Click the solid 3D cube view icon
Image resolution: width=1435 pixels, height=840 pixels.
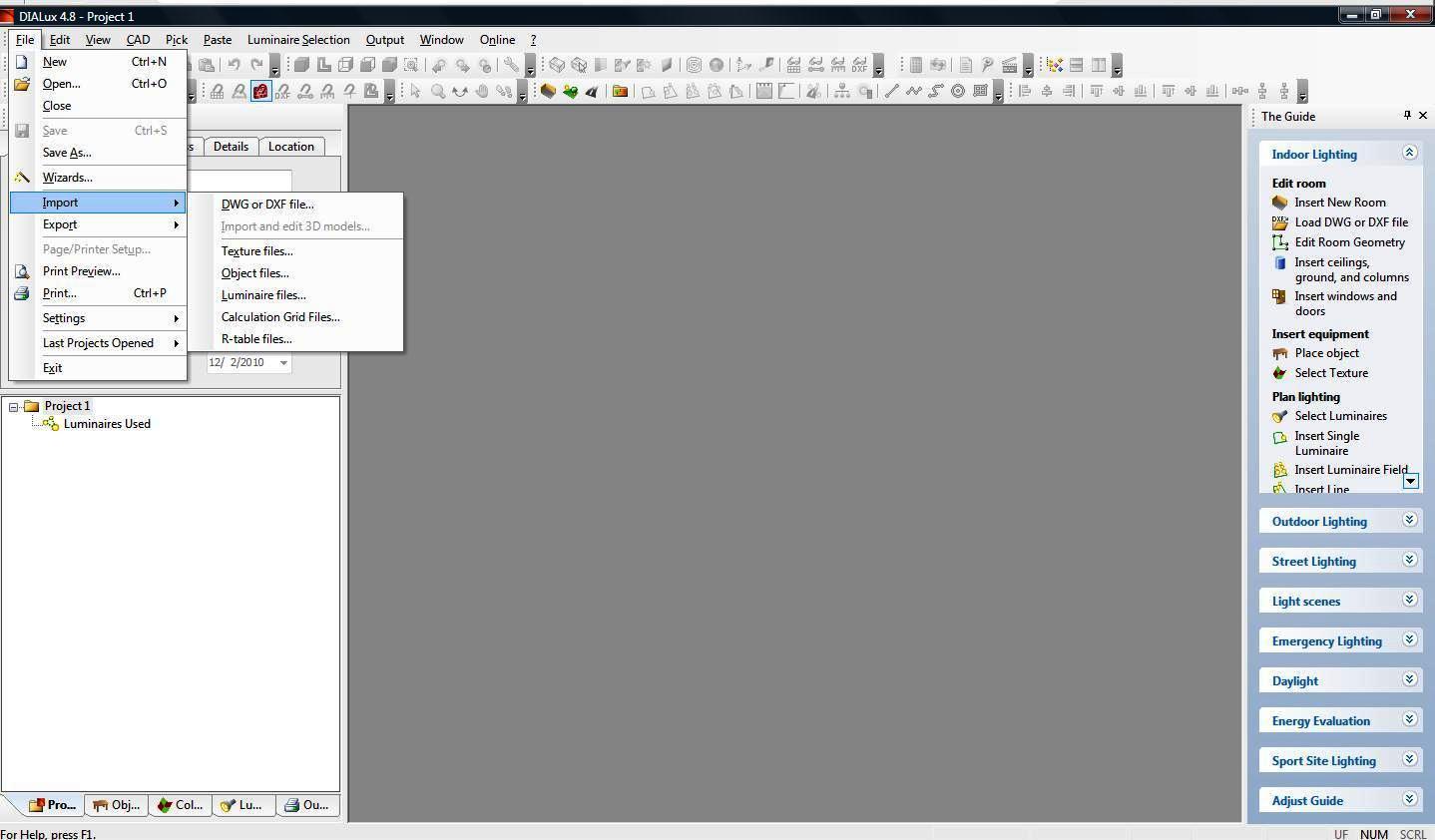(x=300, y=65)
